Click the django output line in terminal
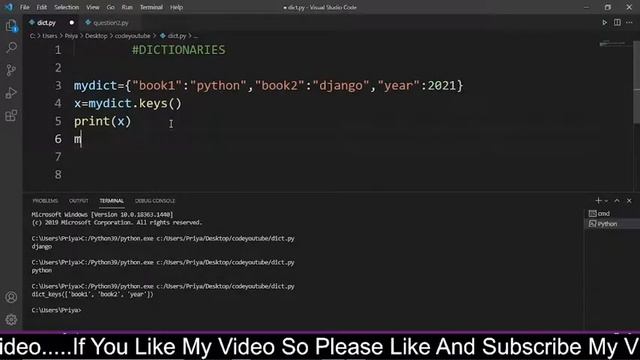This screenshot has width=640, height=360. 42,247
